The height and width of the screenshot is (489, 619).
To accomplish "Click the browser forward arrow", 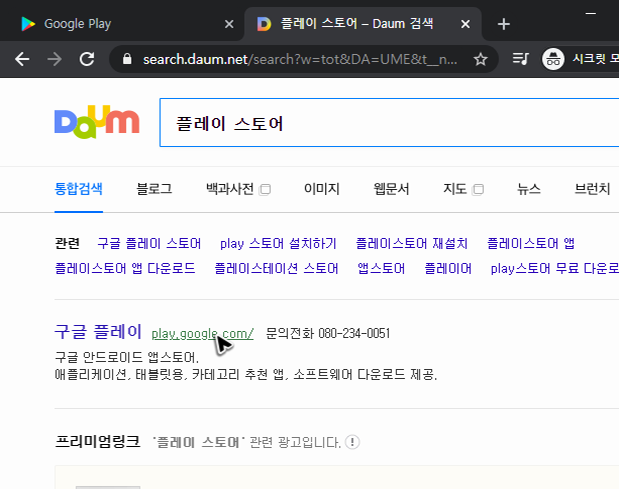I will [54, 60].
